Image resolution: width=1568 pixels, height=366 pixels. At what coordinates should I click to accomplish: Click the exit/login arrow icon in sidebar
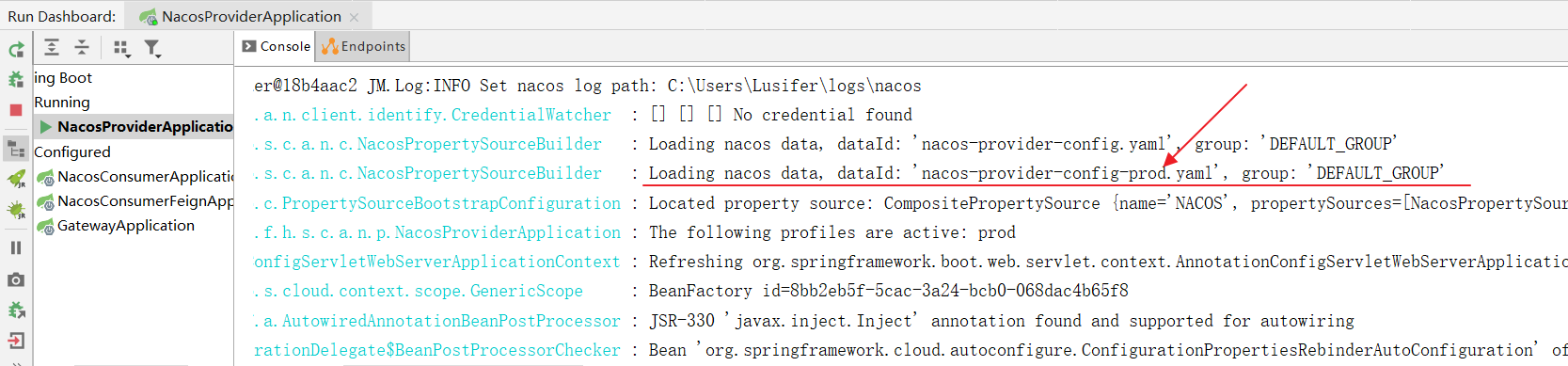pyautogui.click(x=16, y=341)
